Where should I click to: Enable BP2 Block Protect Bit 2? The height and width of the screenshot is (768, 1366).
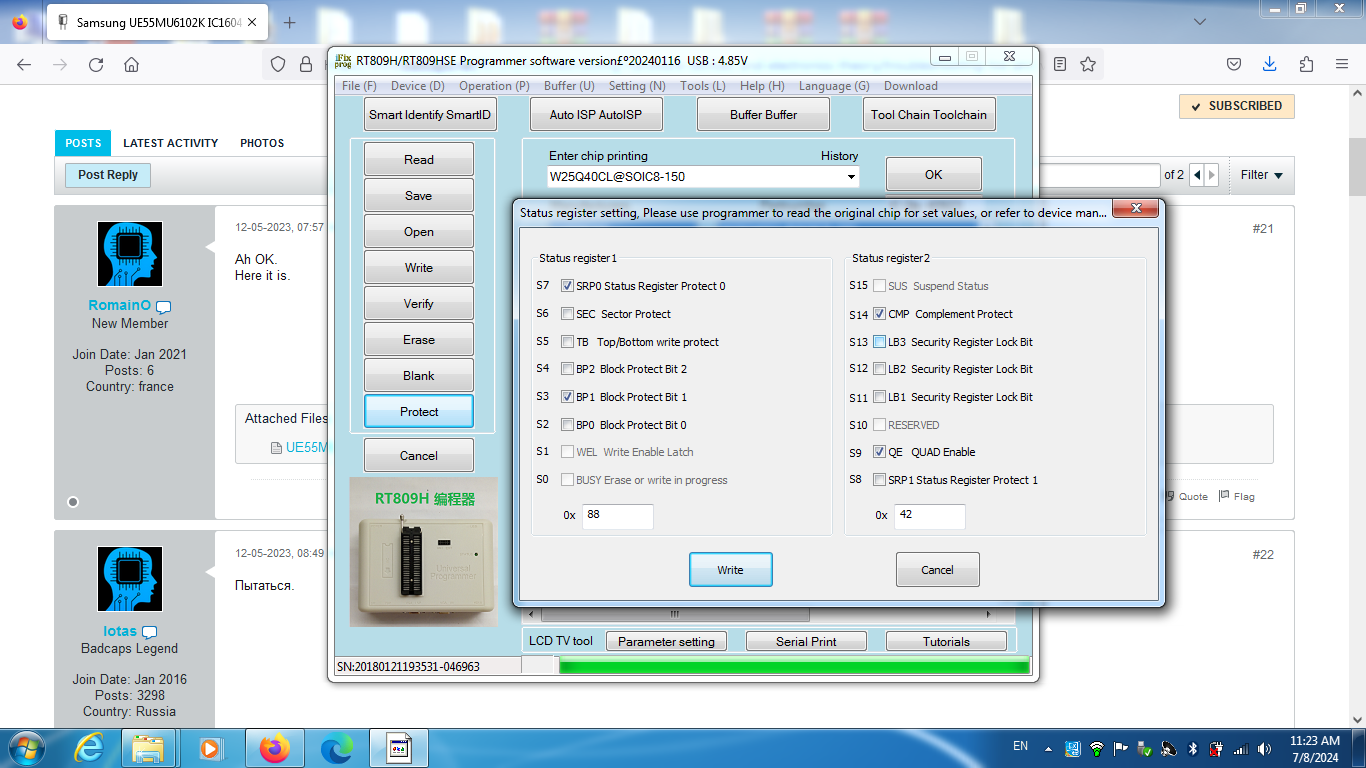point(568,369)
